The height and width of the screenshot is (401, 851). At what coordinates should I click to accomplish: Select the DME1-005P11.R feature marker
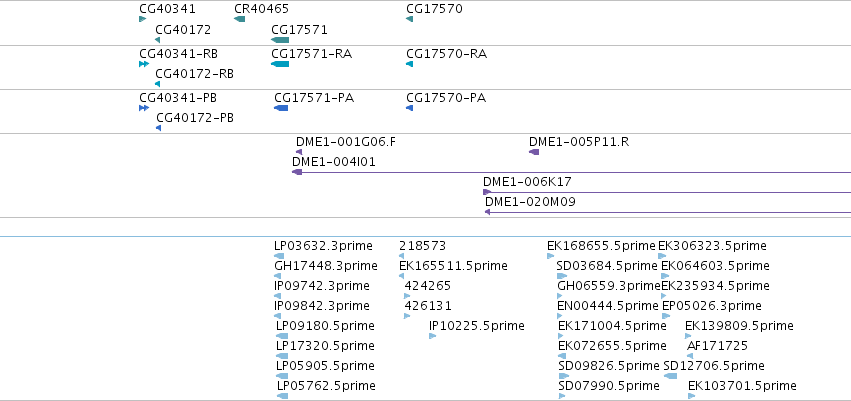(534, 152)
